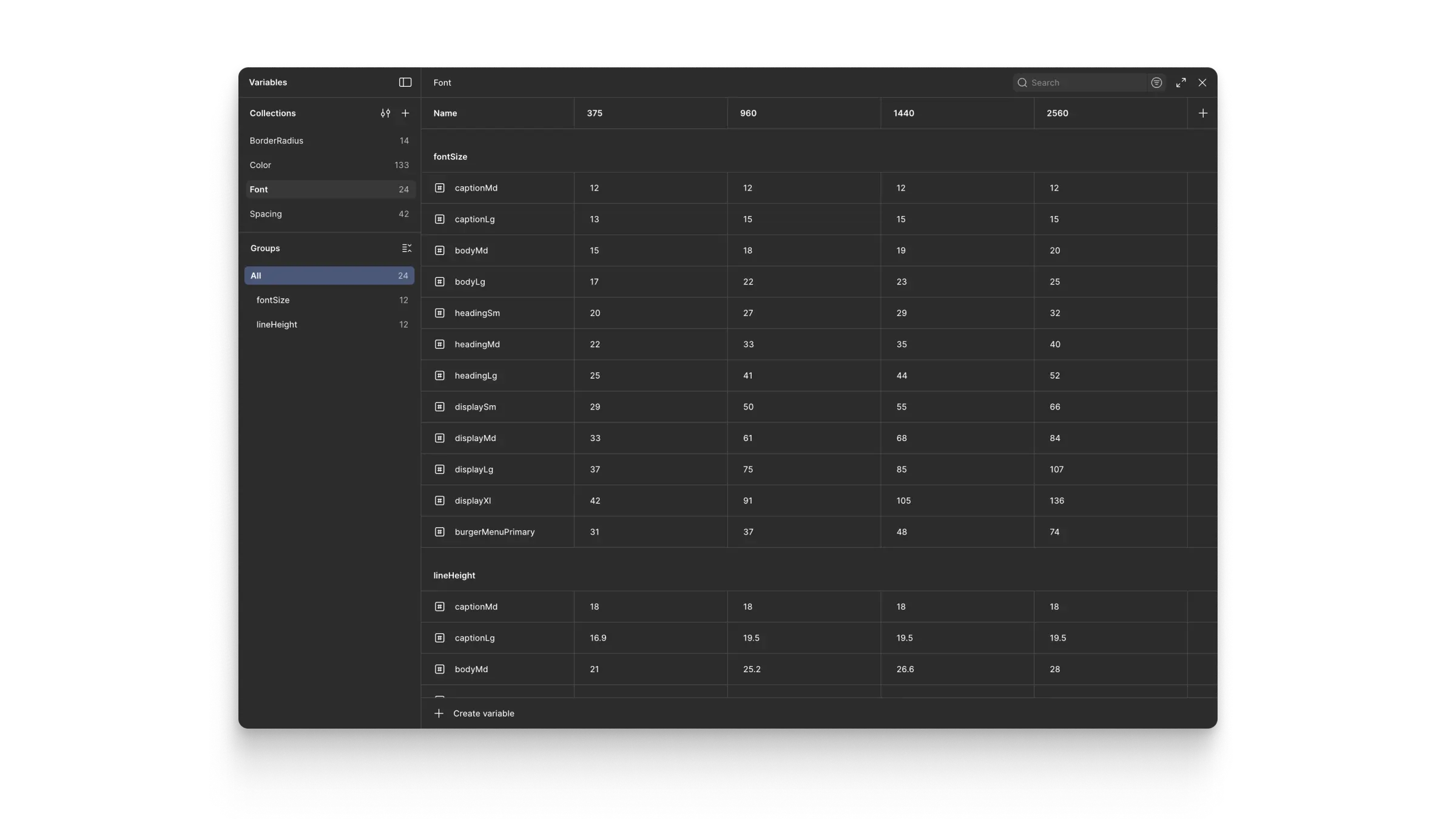1456x819 pixels.
Task: Click the Create variable button
Action: click(x=484, y=713)
